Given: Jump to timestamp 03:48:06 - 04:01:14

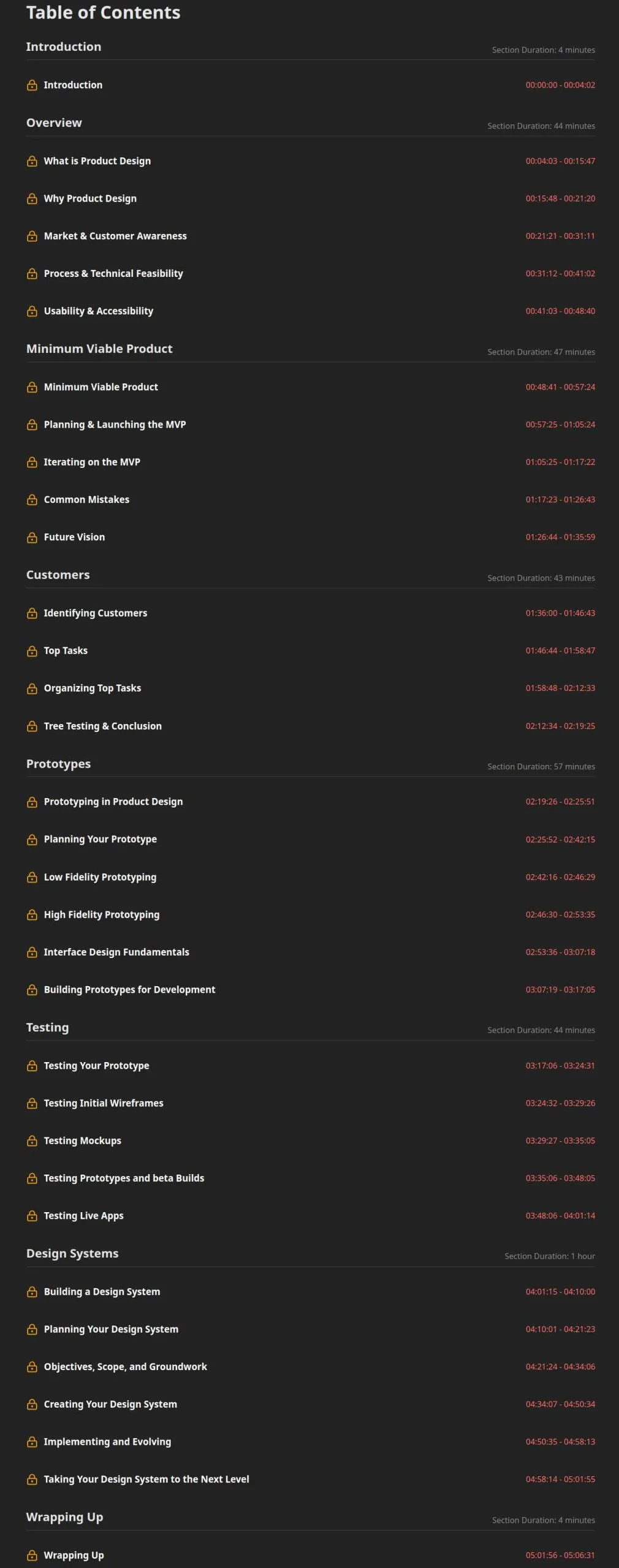Looking at the screenshot, I should pyautogui.click(x=560, y=1216).
